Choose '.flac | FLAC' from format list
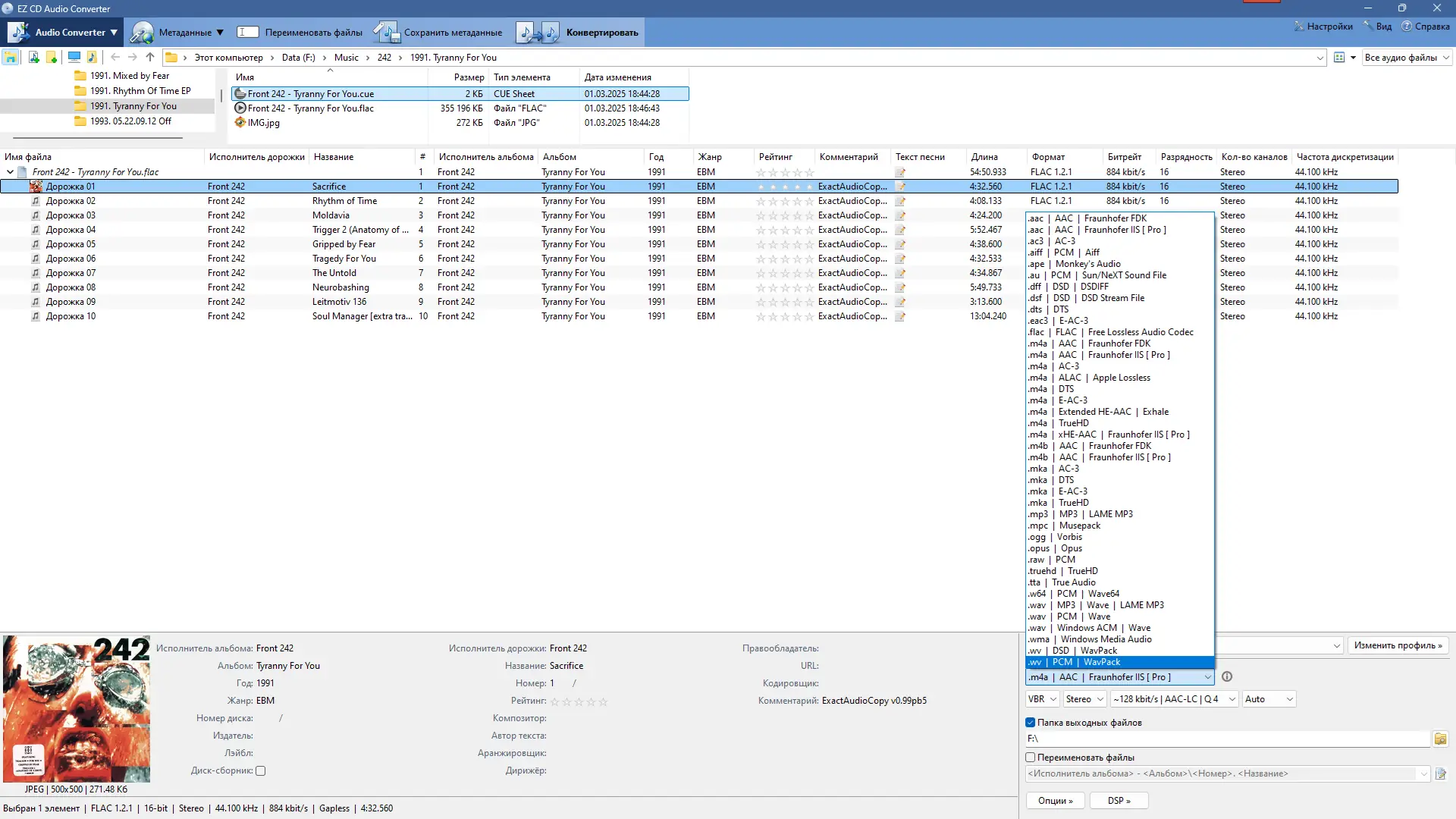Screen dimensions: 1456x819 point(1111,332)
